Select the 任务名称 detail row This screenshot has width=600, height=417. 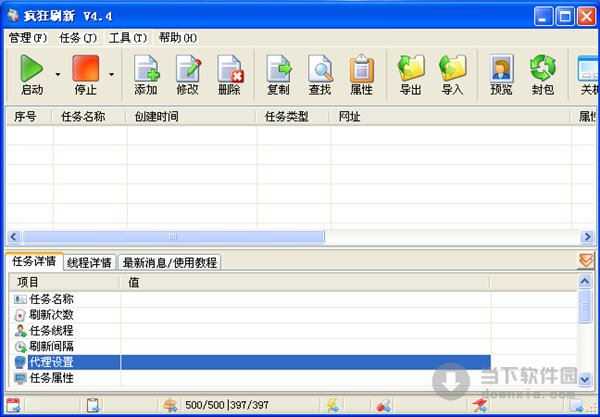(x=250, y=299)
